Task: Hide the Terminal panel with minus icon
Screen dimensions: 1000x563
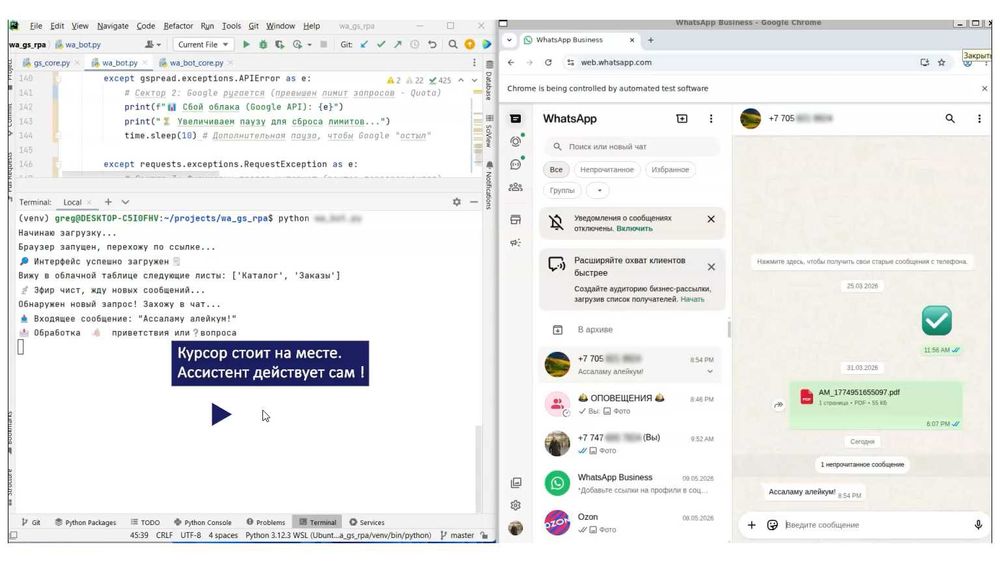Action: 474,202
